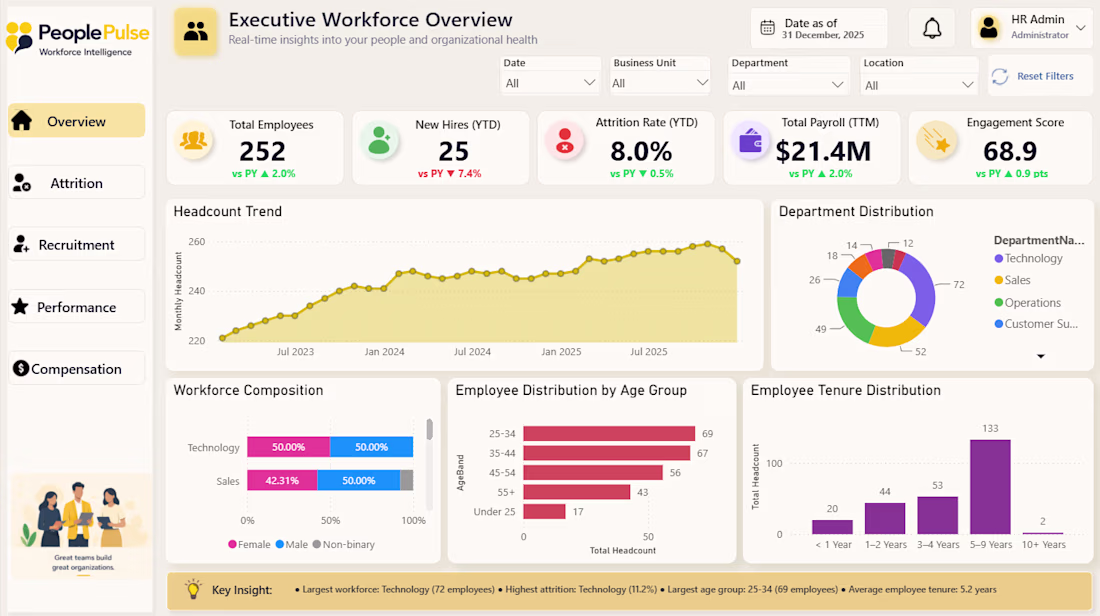The image size is (1100, 616).
Task: Click the Attrition Rate red person icon
Action: [565, 140]
